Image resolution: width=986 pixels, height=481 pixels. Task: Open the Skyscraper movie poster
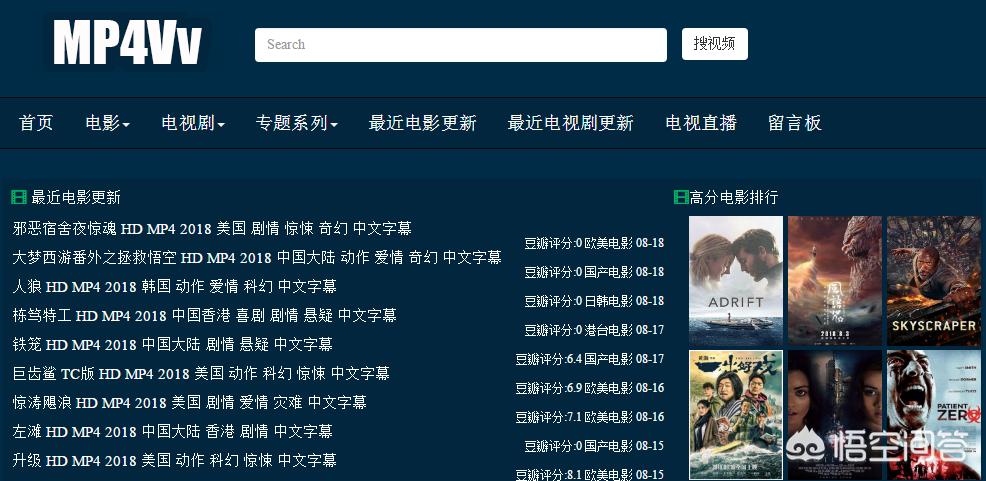click(933, 280)
